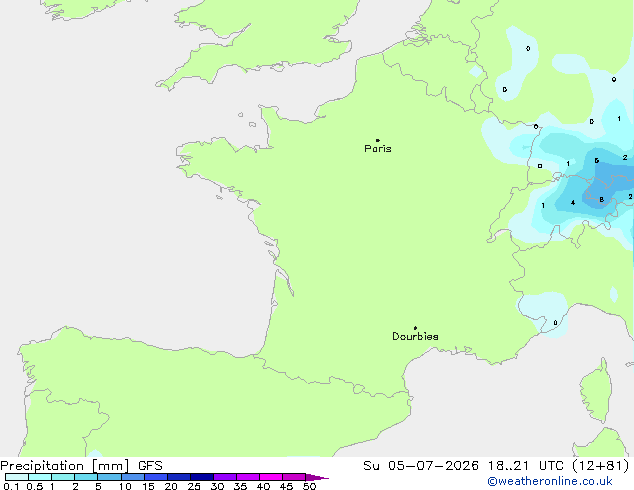634x490 pixels.
Task: Click the precipitation value 4 on map
Action: [573, 203]
